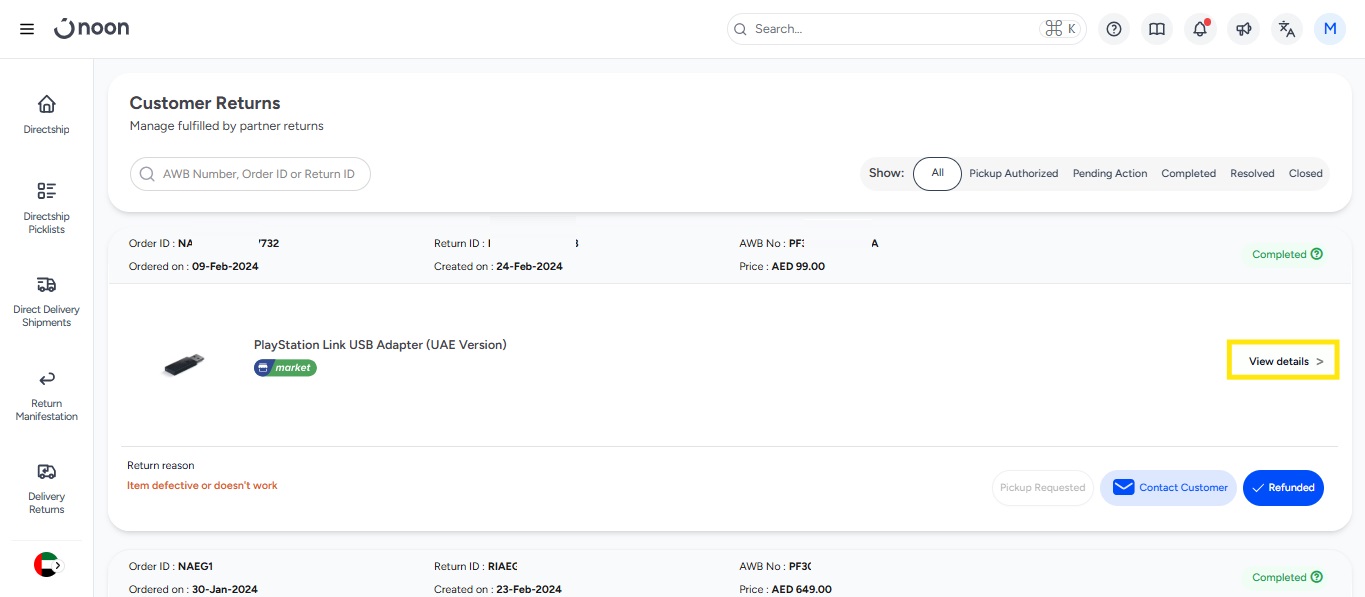Click the AWB Number search field
1365x597 pixels.
(250, 174)
